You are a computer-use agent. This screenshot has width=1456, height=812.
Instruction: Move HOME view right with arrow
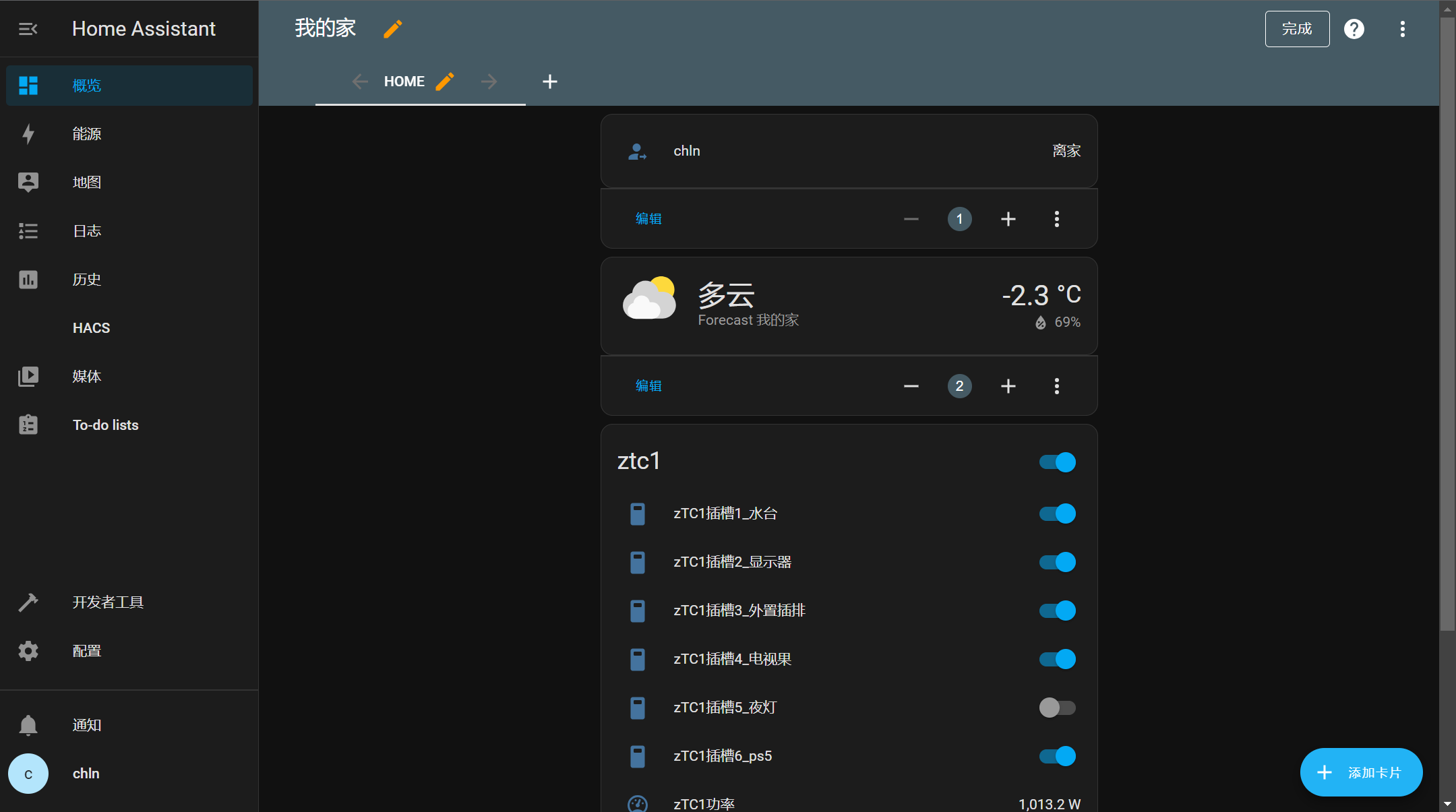pyautogui.click(x=489, y=82)
